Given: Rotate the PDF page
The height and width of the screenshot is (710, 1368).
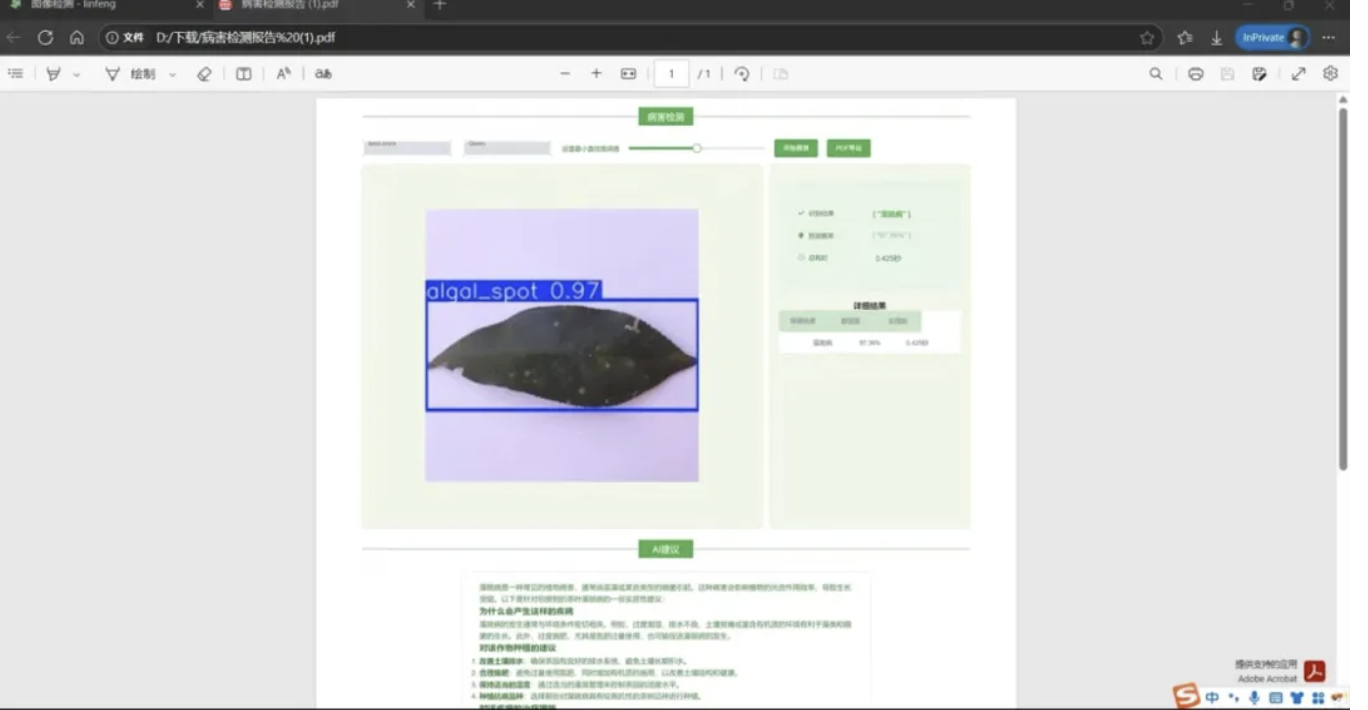Looking at the screenshot, I should [x=741, y=74].
